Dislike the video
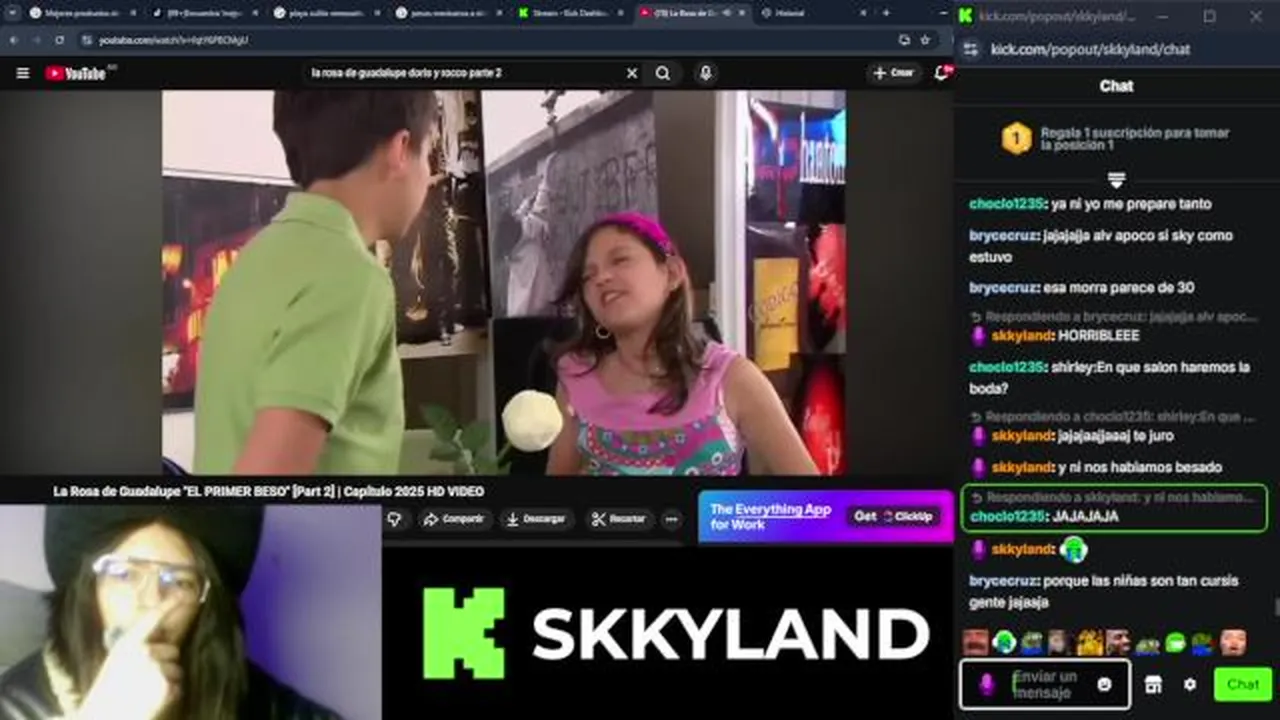Screen dimensions: 1280x720 tap(394, 519)
